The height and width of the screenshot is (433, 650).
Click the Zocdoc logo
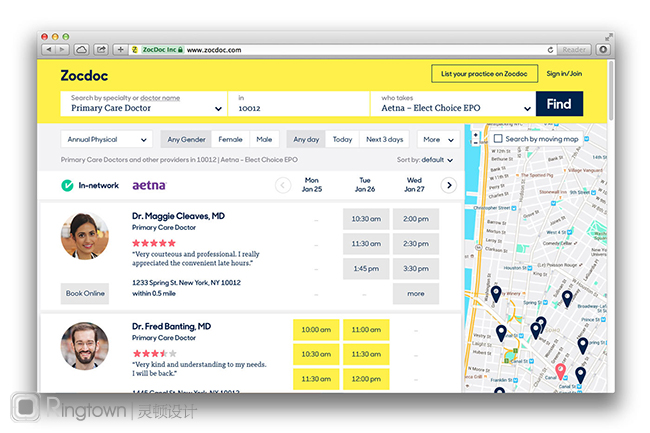click(x=84, y=76)
